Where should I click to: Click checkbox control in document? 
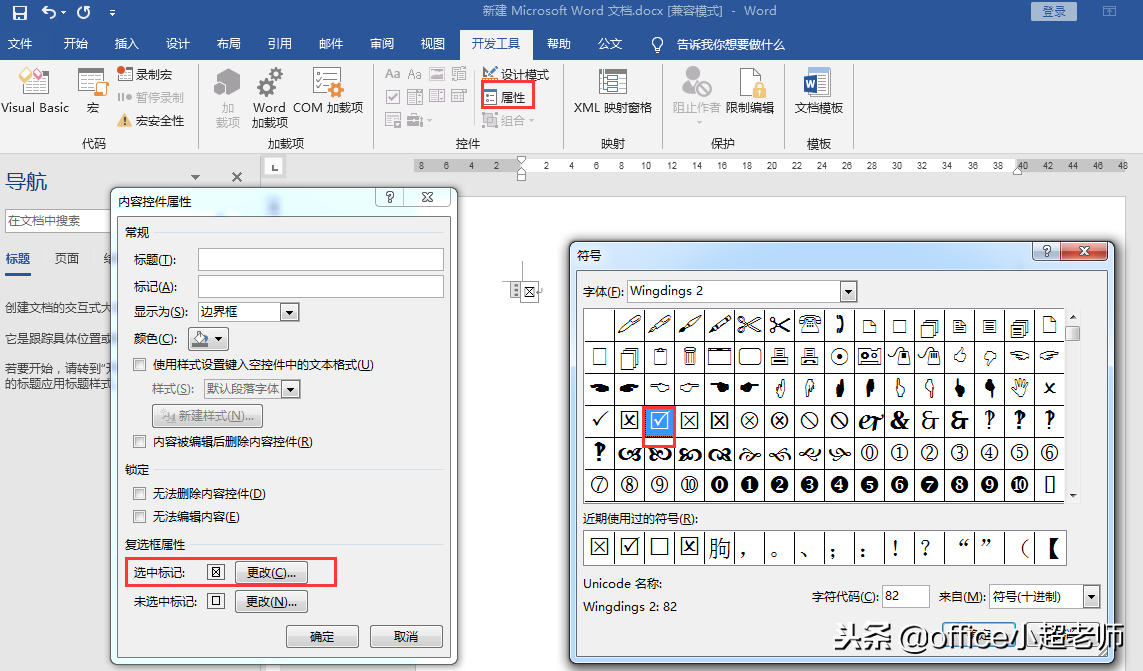tap(529, 292)
